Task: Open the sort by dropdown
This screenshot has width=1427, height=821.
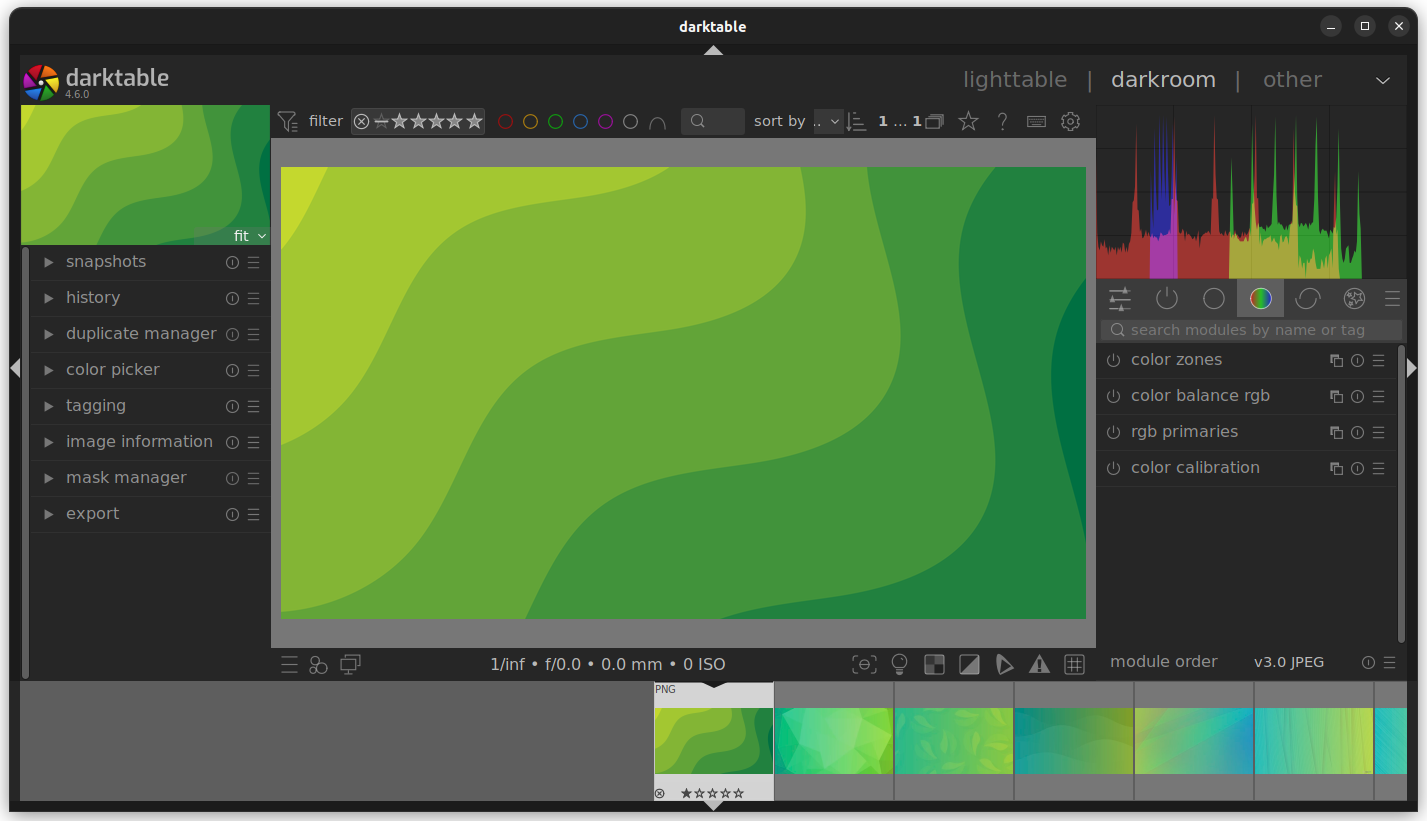Action: [x=827, y=121]
